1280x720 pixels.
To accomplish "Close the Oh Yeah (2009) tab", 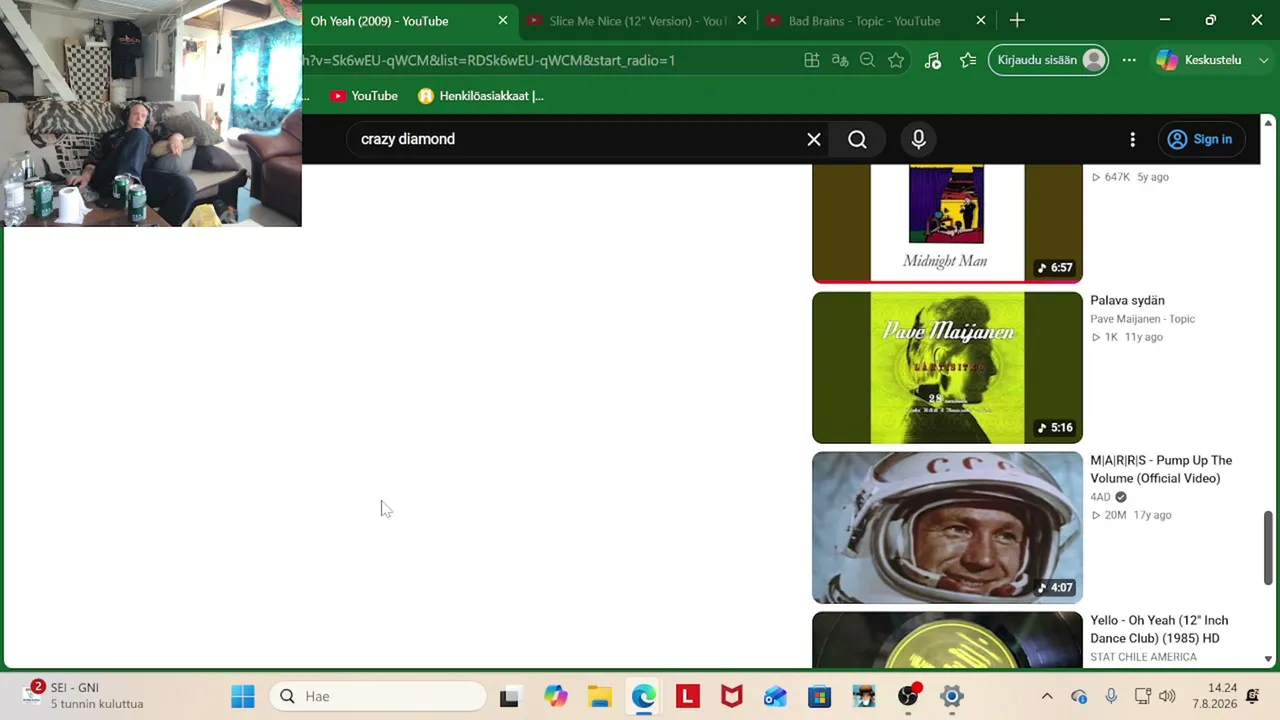I will (503, 20).
